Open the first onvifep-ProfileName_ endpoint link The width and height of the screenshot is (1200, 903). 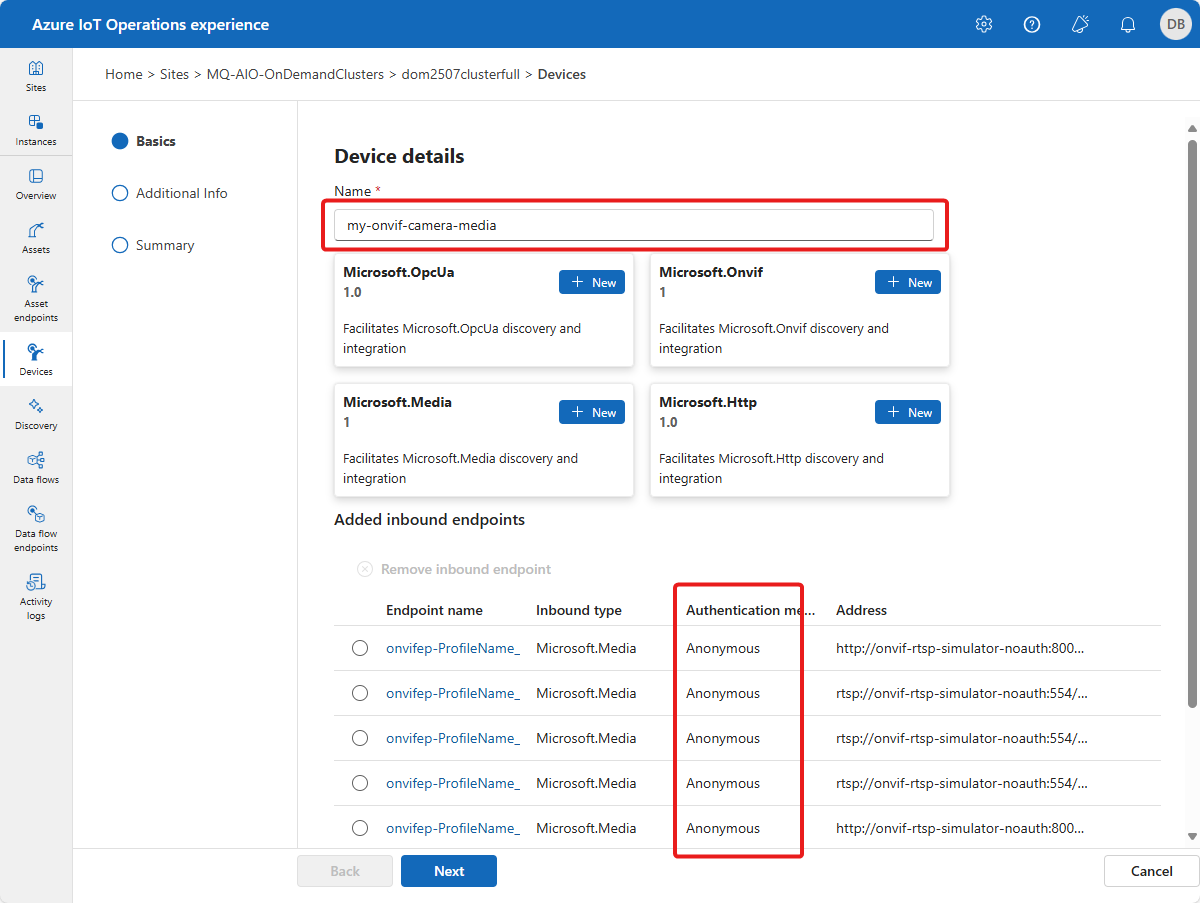click(453, 648)
